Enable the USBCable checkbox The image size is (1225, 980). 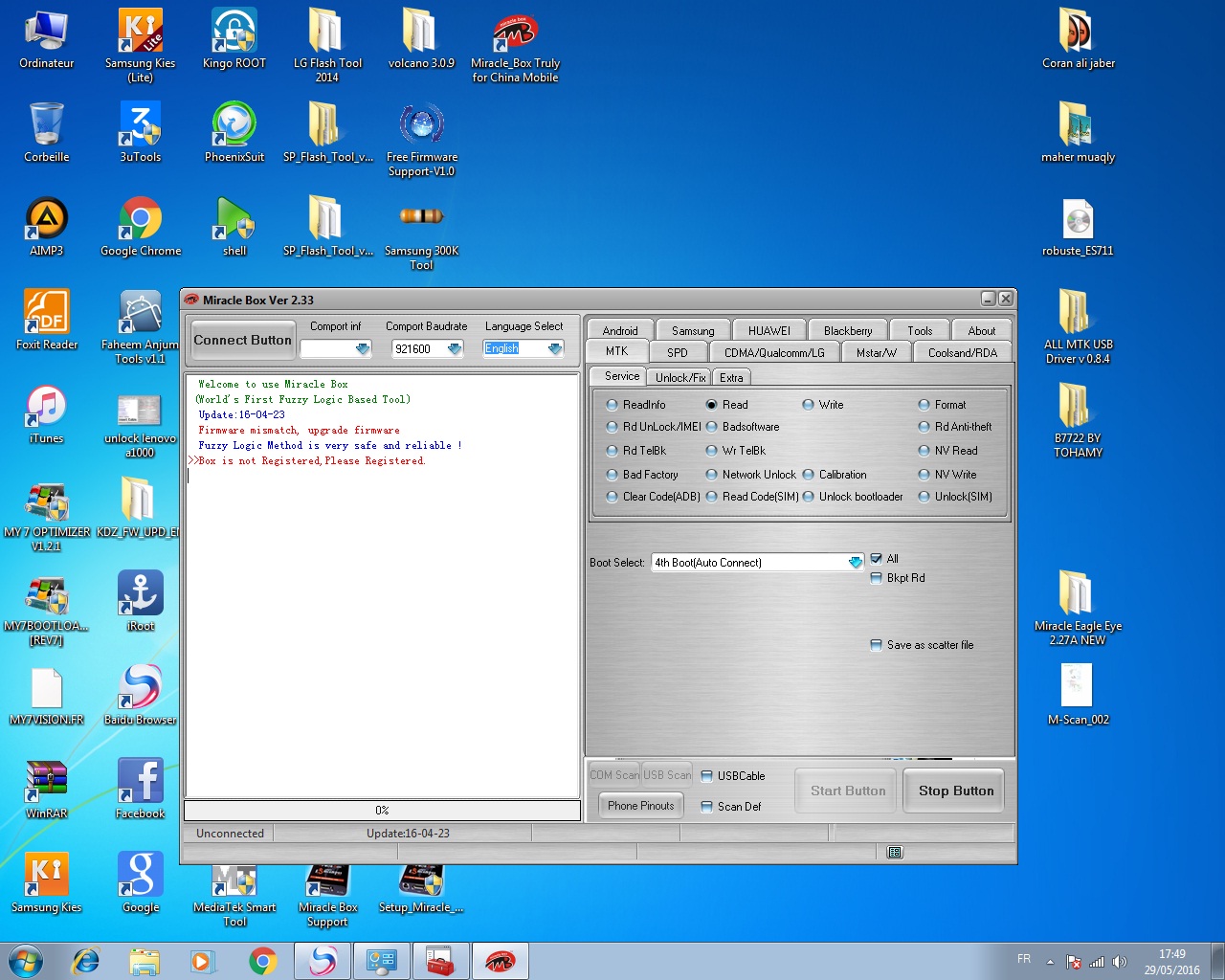point(706,776)
